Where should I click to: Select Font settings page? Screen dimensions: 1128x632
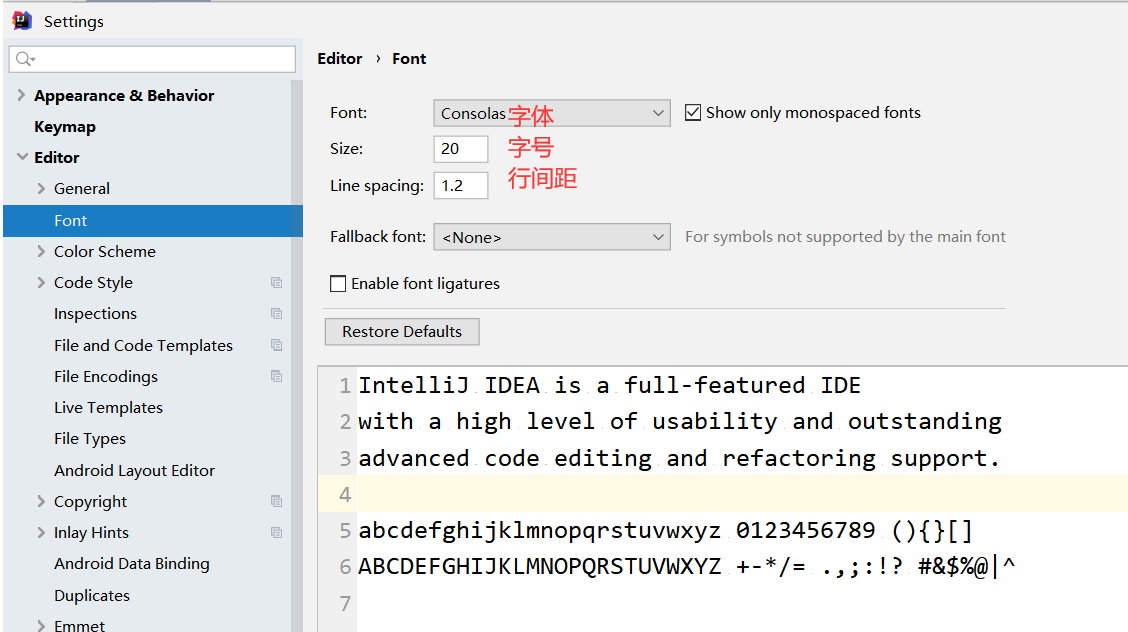(153, 221)
